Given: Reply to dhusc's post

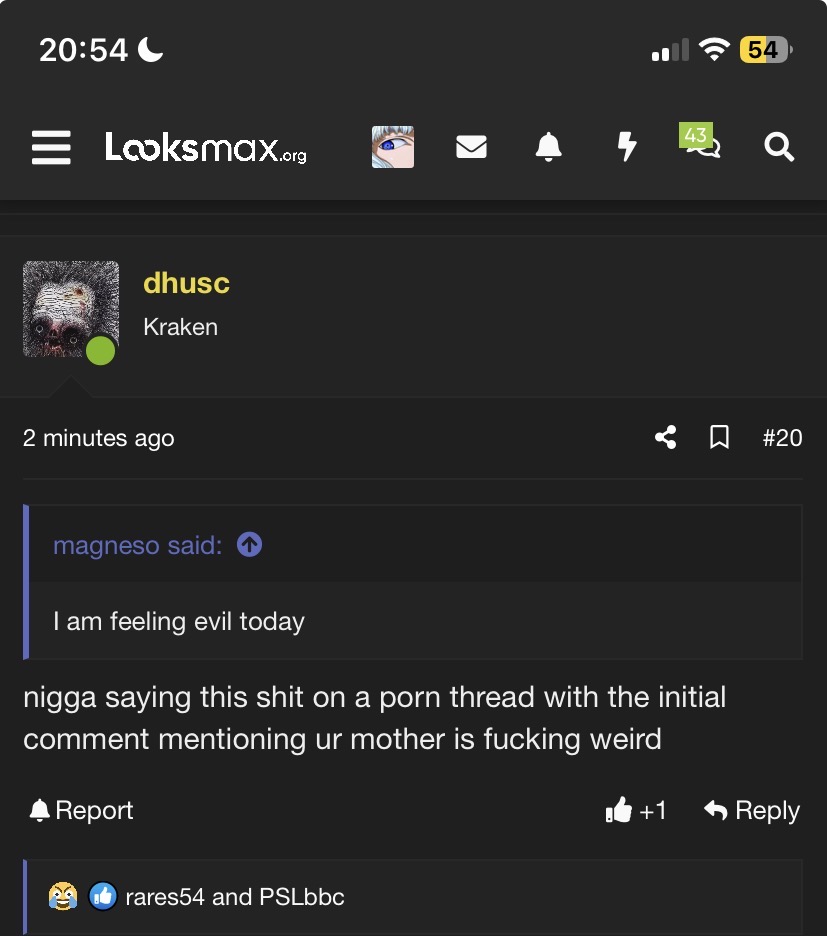Looking at the screenshot, I should point(752,810).
